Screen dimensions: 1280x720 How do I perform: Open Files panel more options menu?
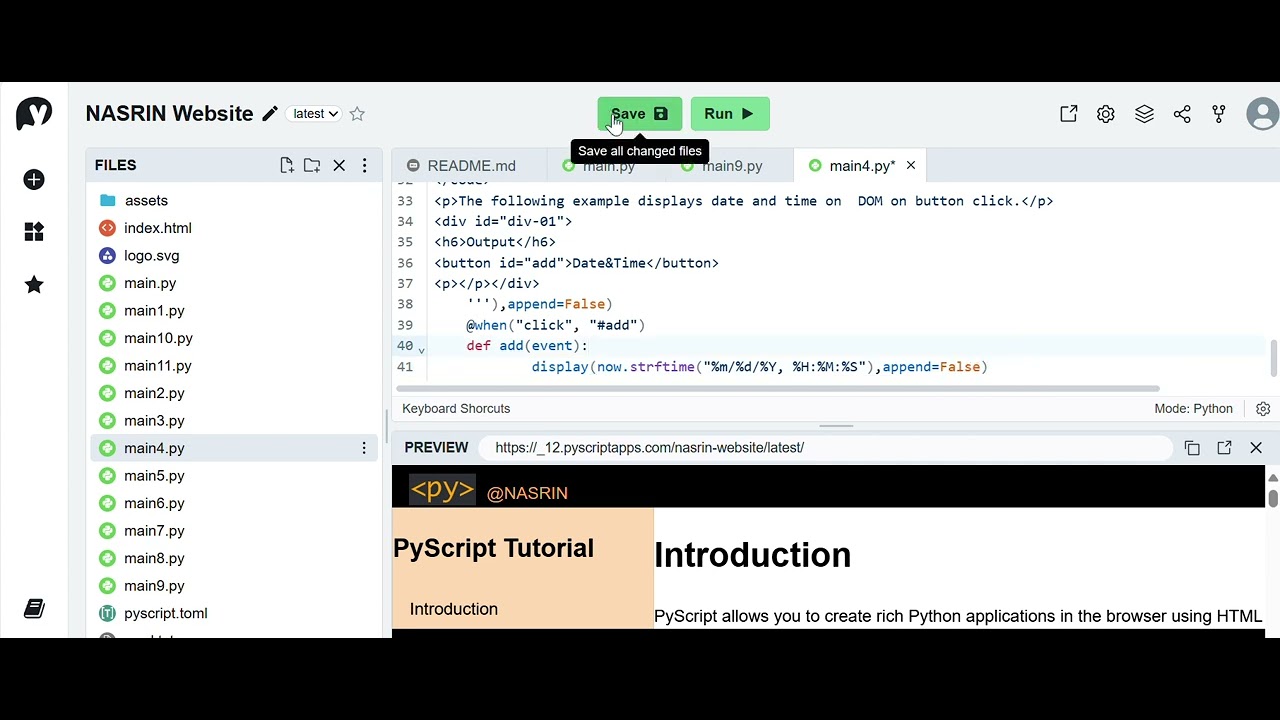(364, 165)
